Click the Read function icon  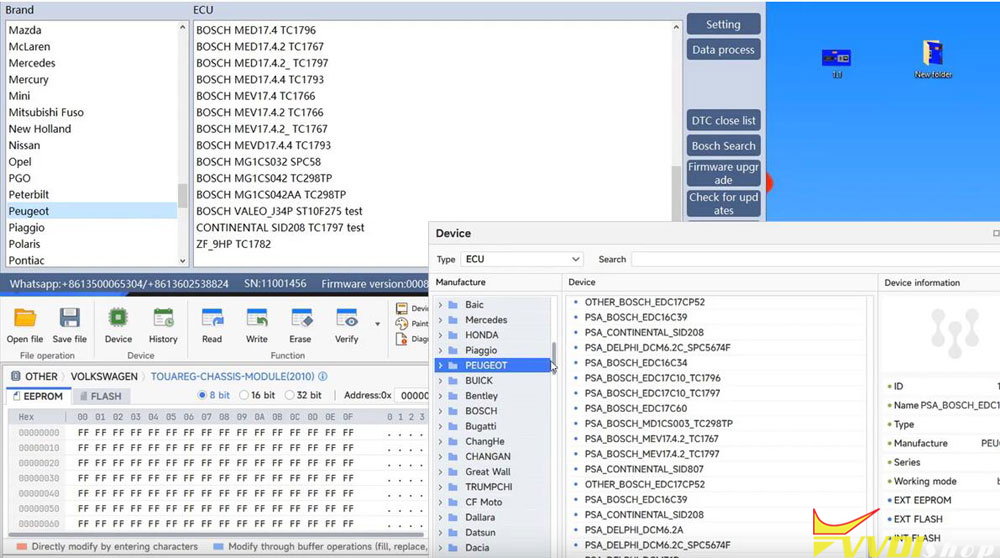click(212, 320)
